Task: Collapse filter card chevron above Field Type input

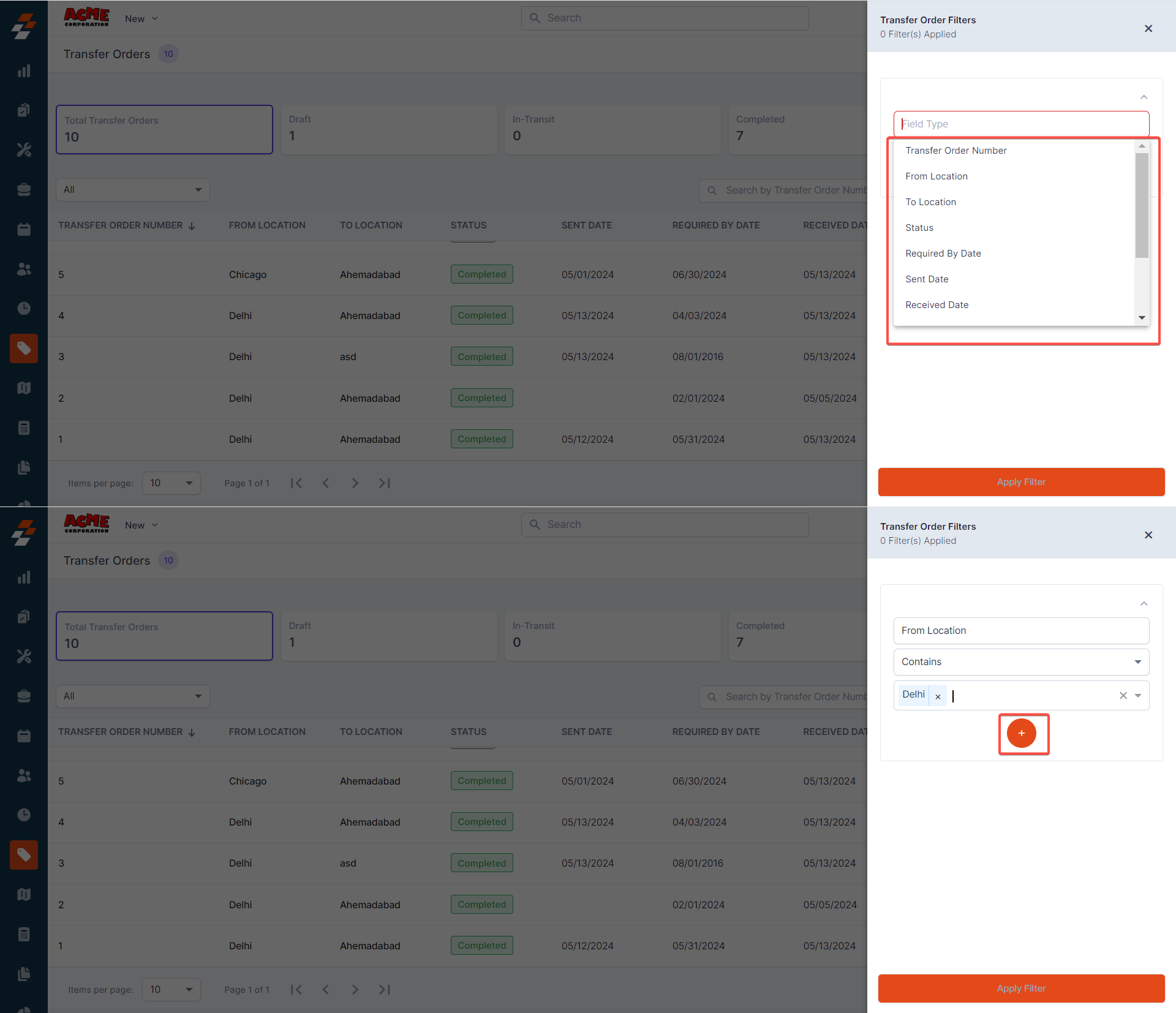Action: tap(1144, 97)
